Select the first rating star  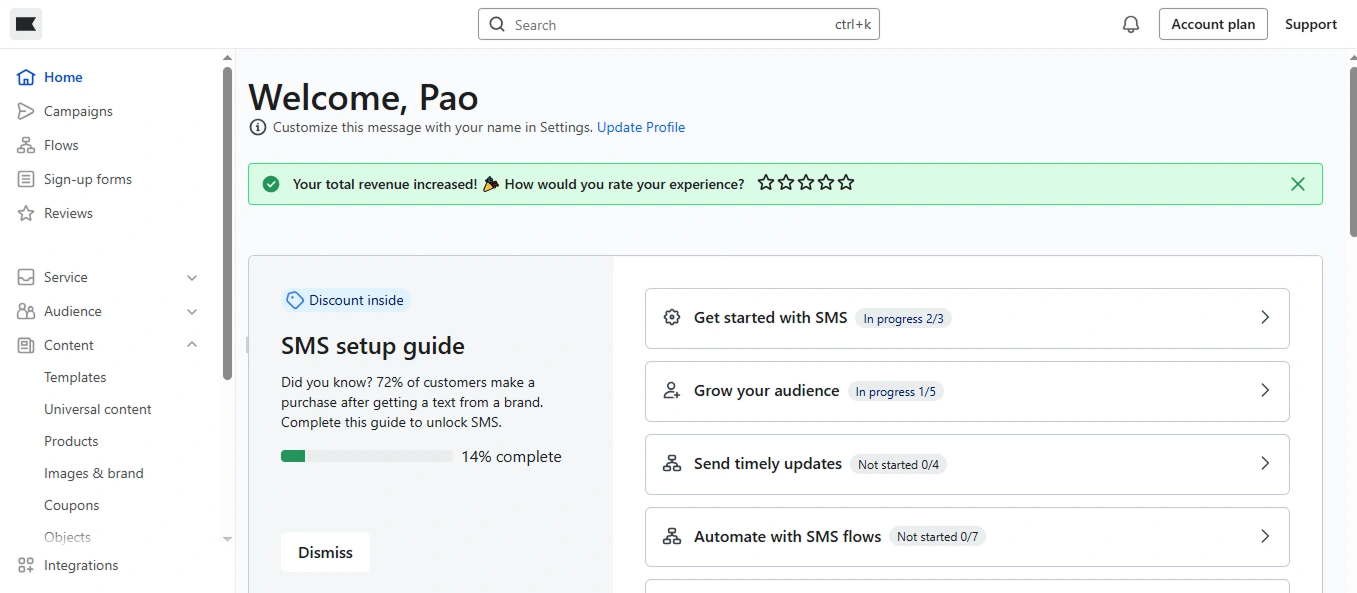[766, 183]
